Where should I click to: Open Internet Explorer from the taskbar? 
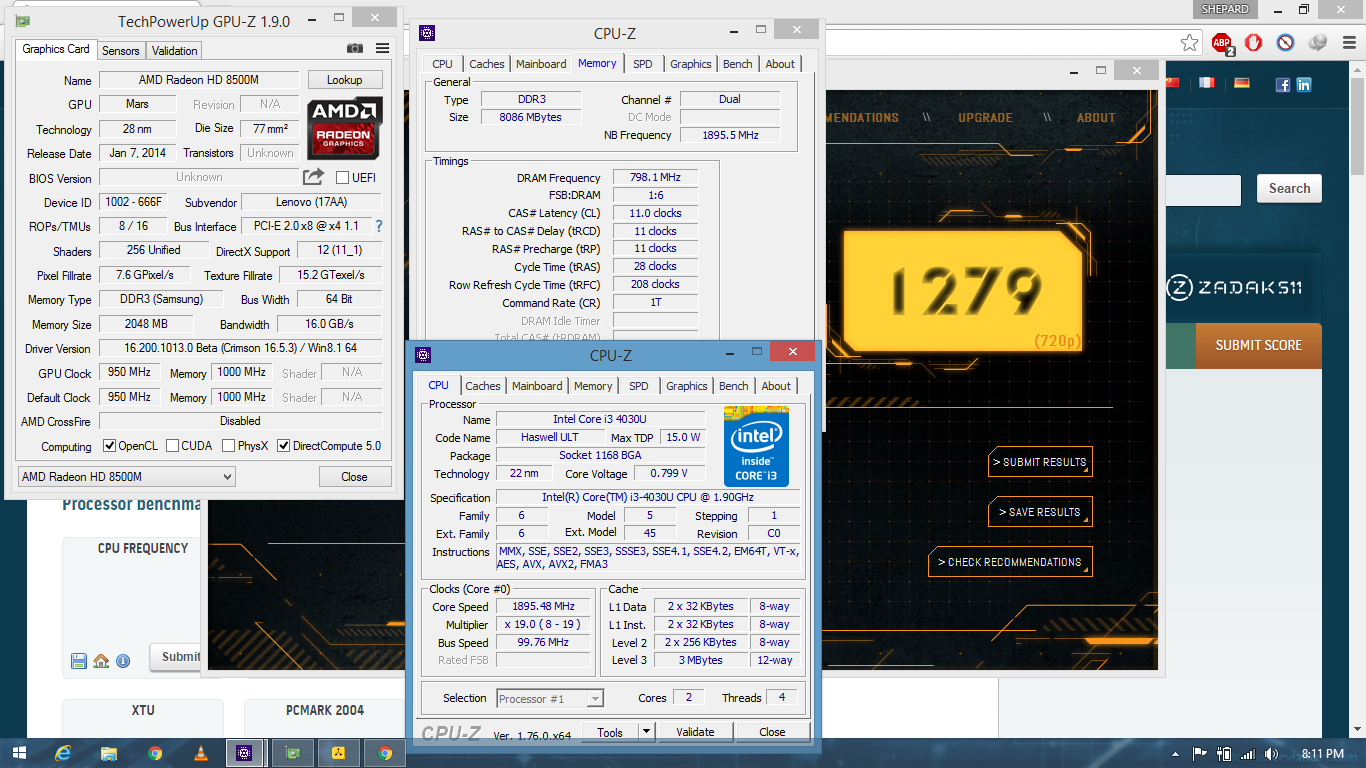[64, 753]
